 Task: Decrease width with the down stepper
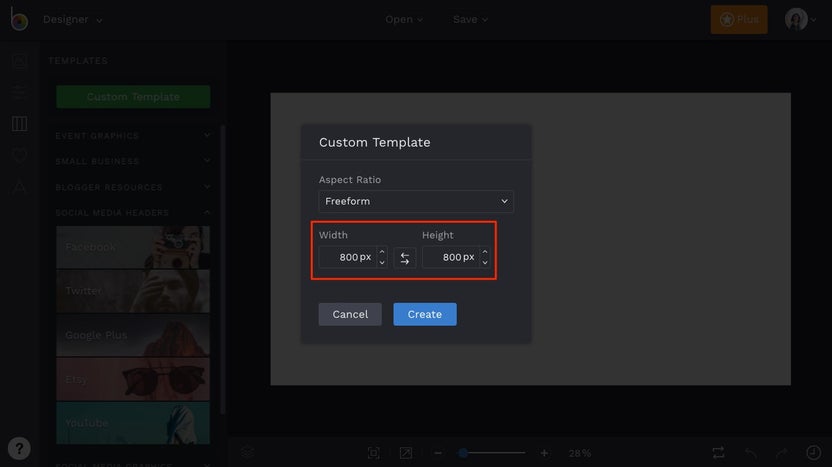[382, 263]
